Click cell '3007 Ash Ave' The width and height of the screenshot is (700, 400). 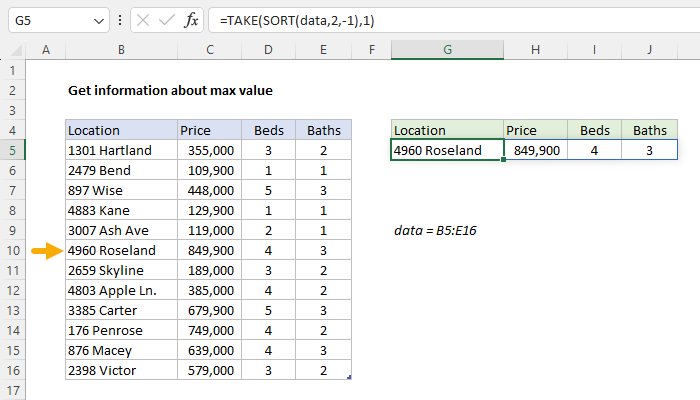[x=121, y=230]
